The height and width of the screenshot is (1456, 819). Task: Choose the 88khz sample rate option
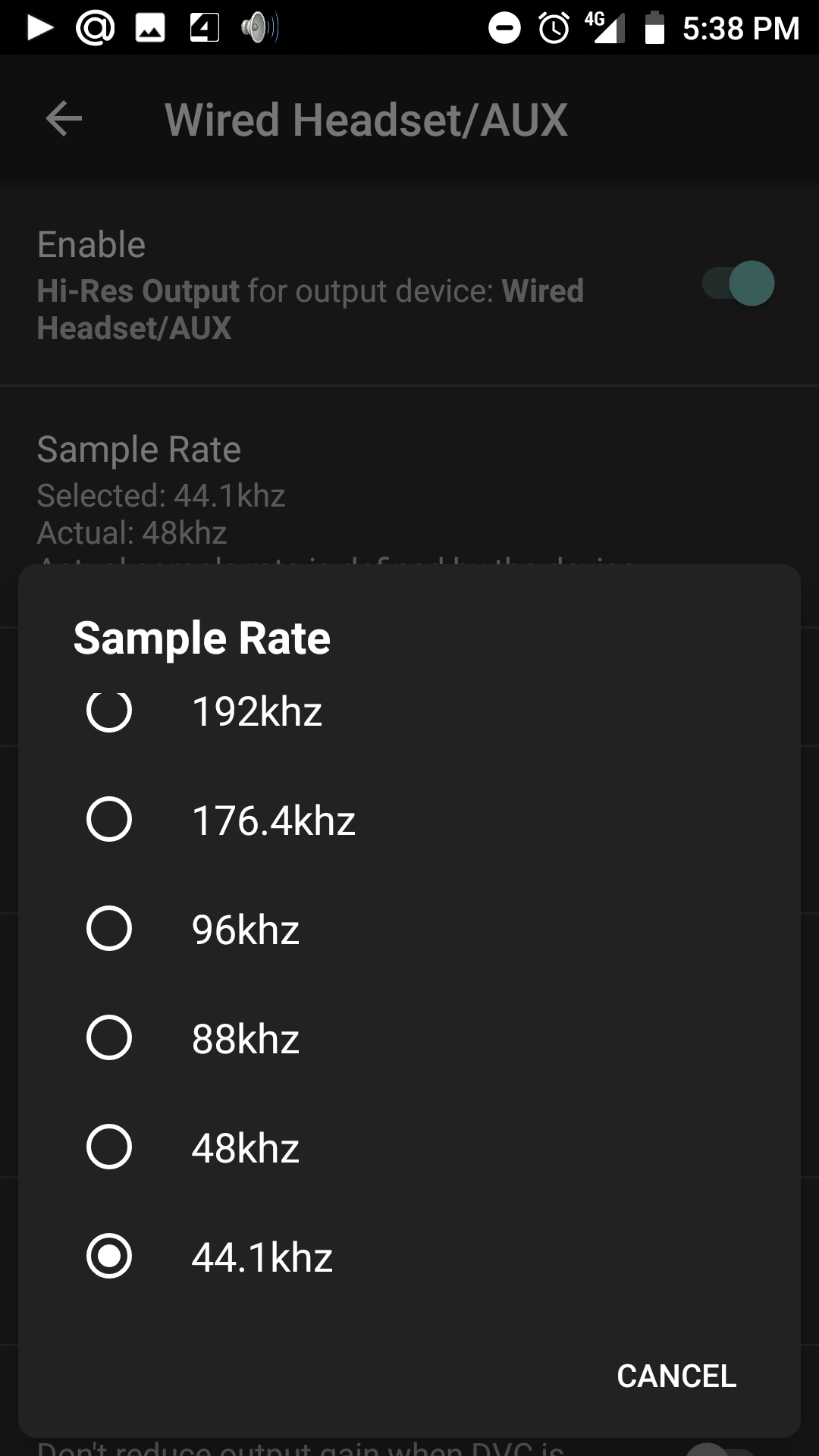[109, 1037]
